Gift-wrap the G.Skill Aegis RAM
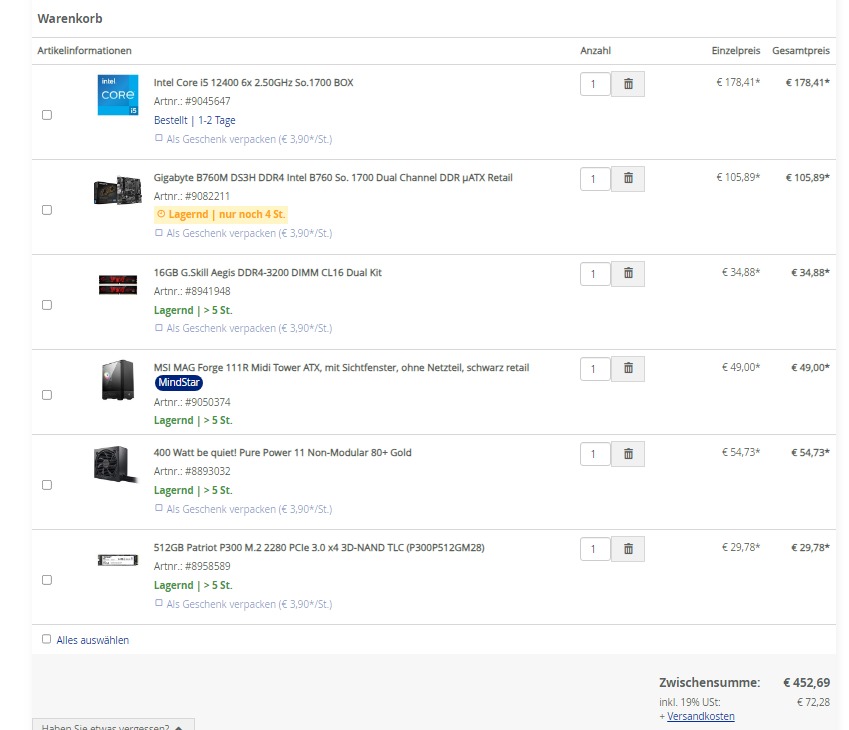The height and width of the screenshot is (730, 849). 159,328
